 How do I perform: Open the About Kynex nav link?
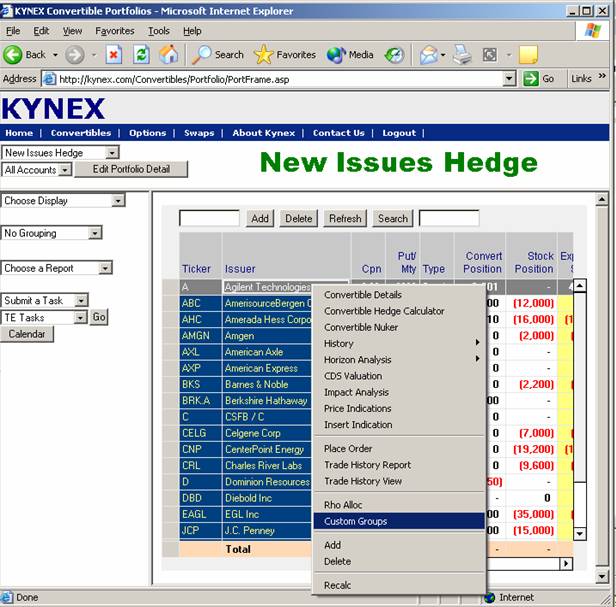264,133
